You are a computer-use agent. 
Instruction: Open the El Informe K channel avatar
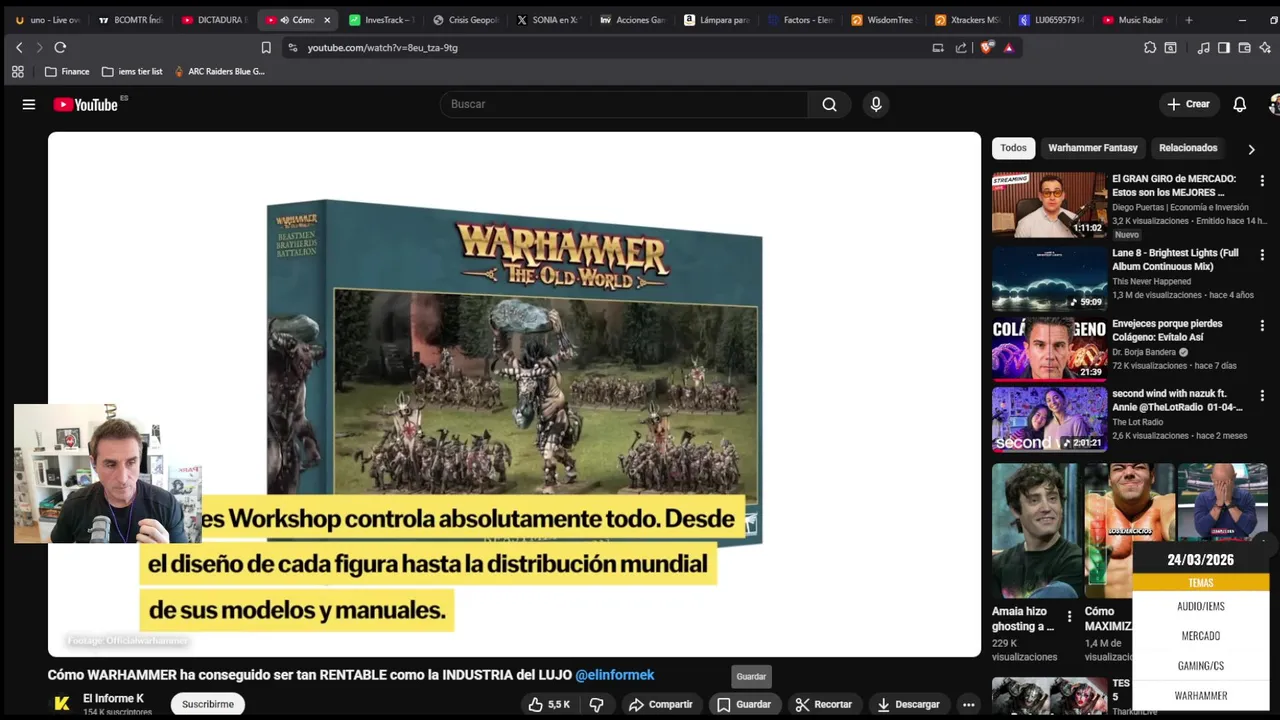[62, 704]
